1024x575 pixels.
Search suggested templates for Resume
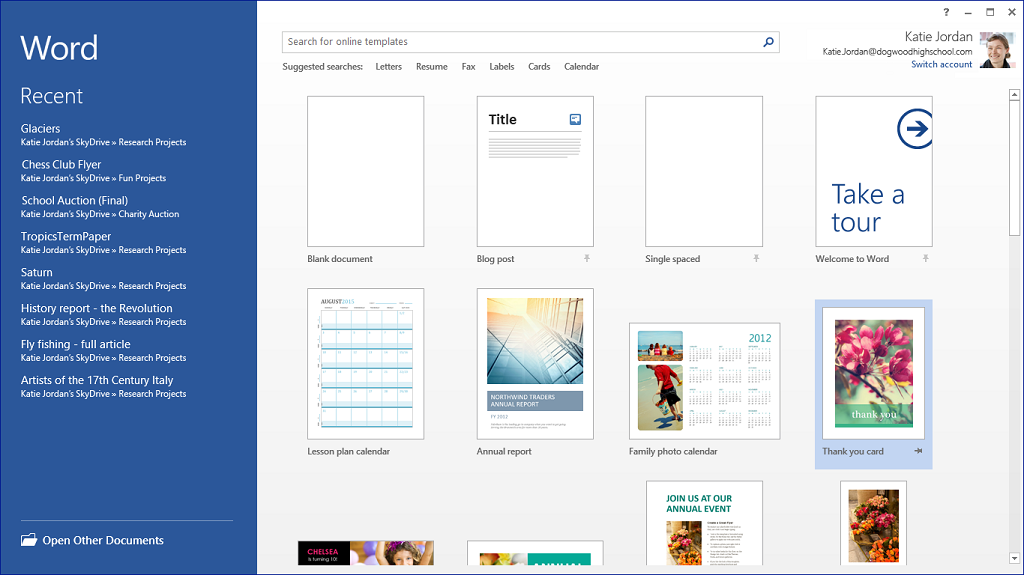[x=432, y=67]
